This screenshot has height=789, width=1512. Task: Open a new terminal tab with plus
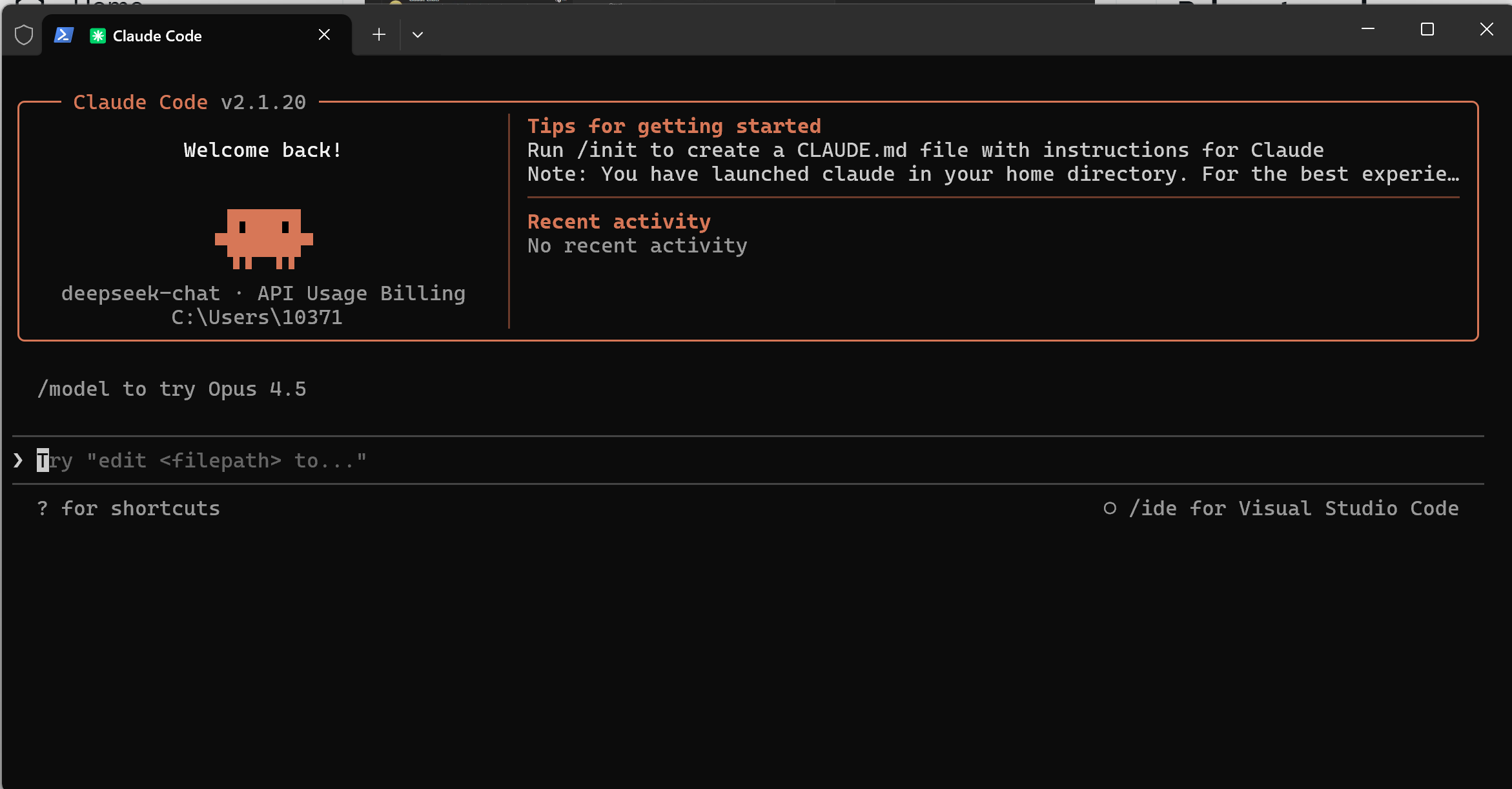[379, 35]
